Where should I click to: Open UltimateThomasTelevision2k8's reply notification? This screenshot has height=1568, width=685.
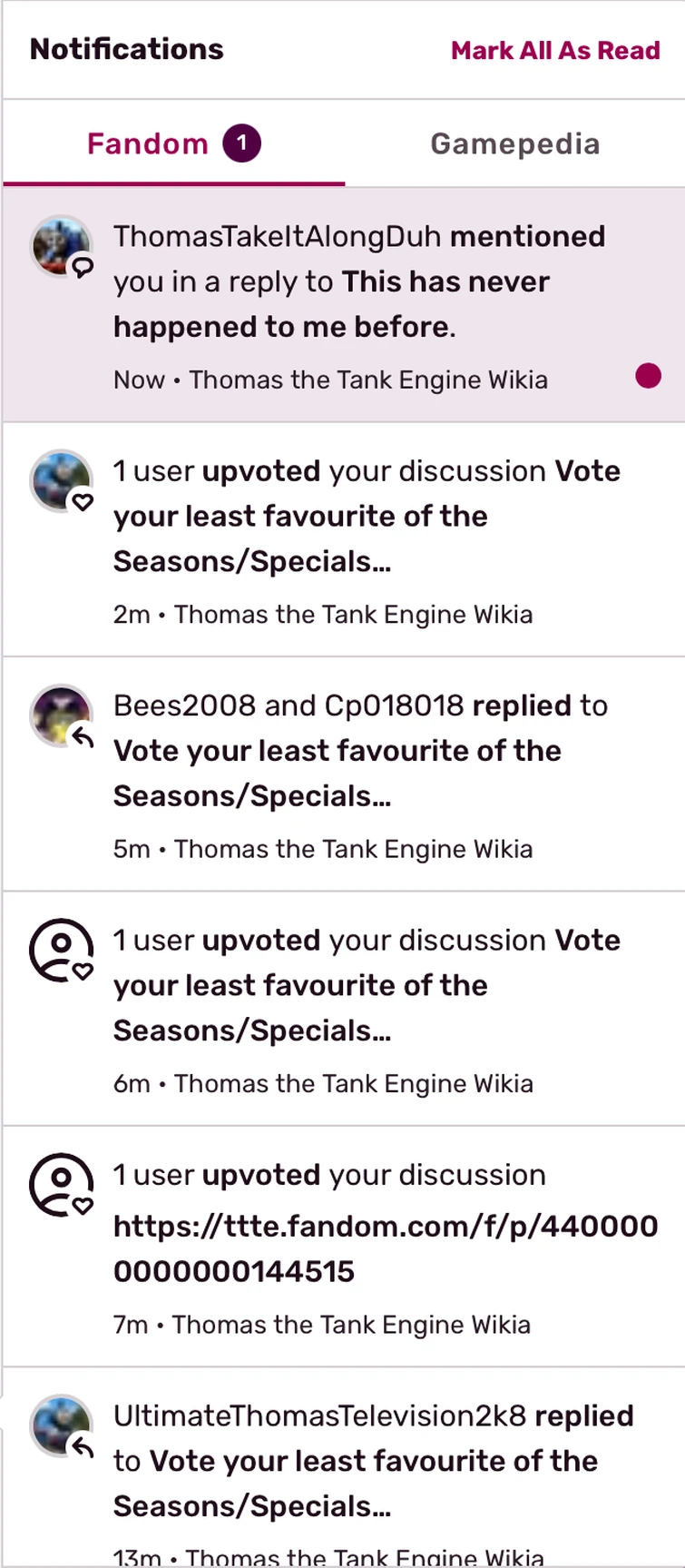tap(373, 1461)
